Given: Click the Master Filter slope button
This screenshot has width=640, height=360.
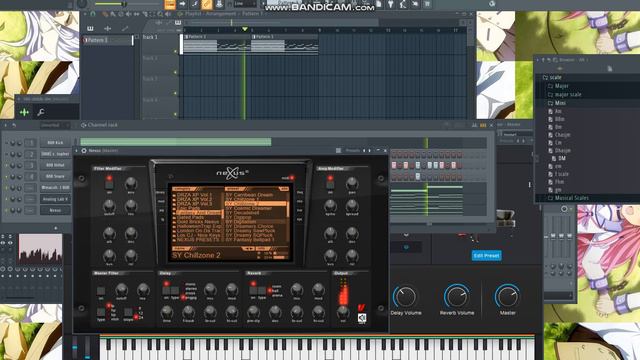Looking at the screenshot, I should tap(128, 312).
